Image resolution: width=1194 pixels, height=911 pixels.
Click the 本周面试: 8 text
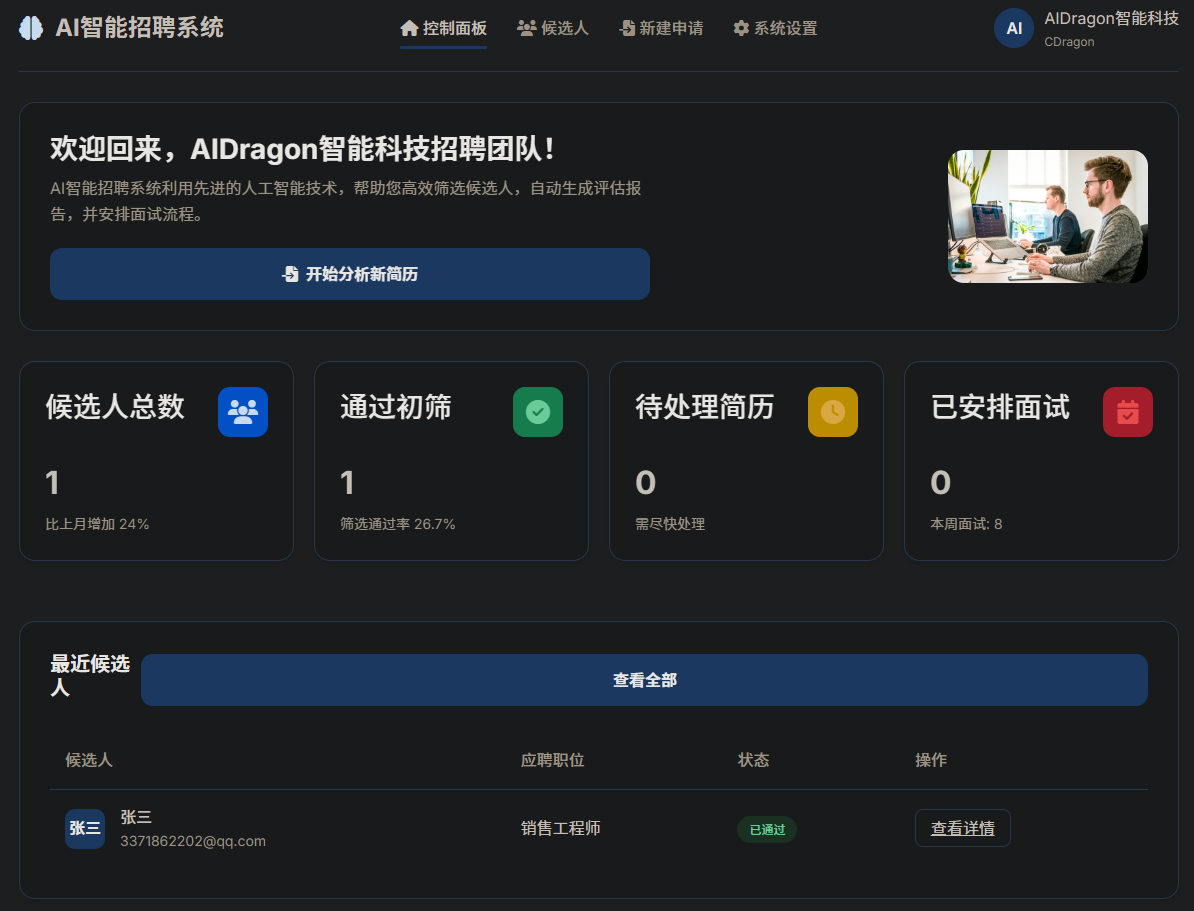(x=966, y=524)
